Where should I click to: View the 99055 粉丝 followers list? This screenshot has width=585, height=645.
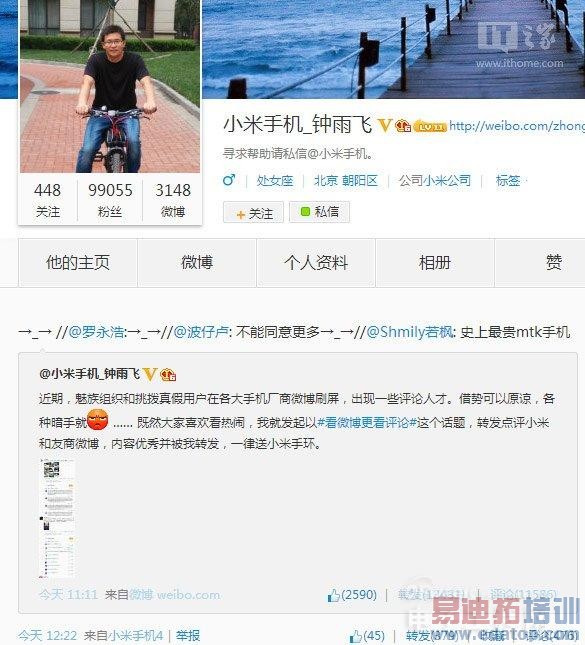(110, 200)
